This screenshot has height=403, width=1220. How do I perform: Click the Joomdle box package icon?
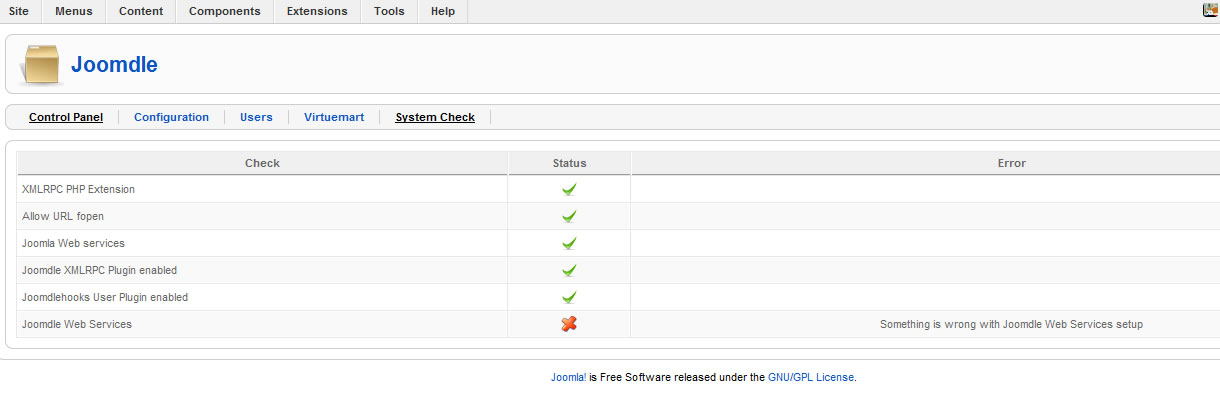pyautogui.click(x=42, y=65)
